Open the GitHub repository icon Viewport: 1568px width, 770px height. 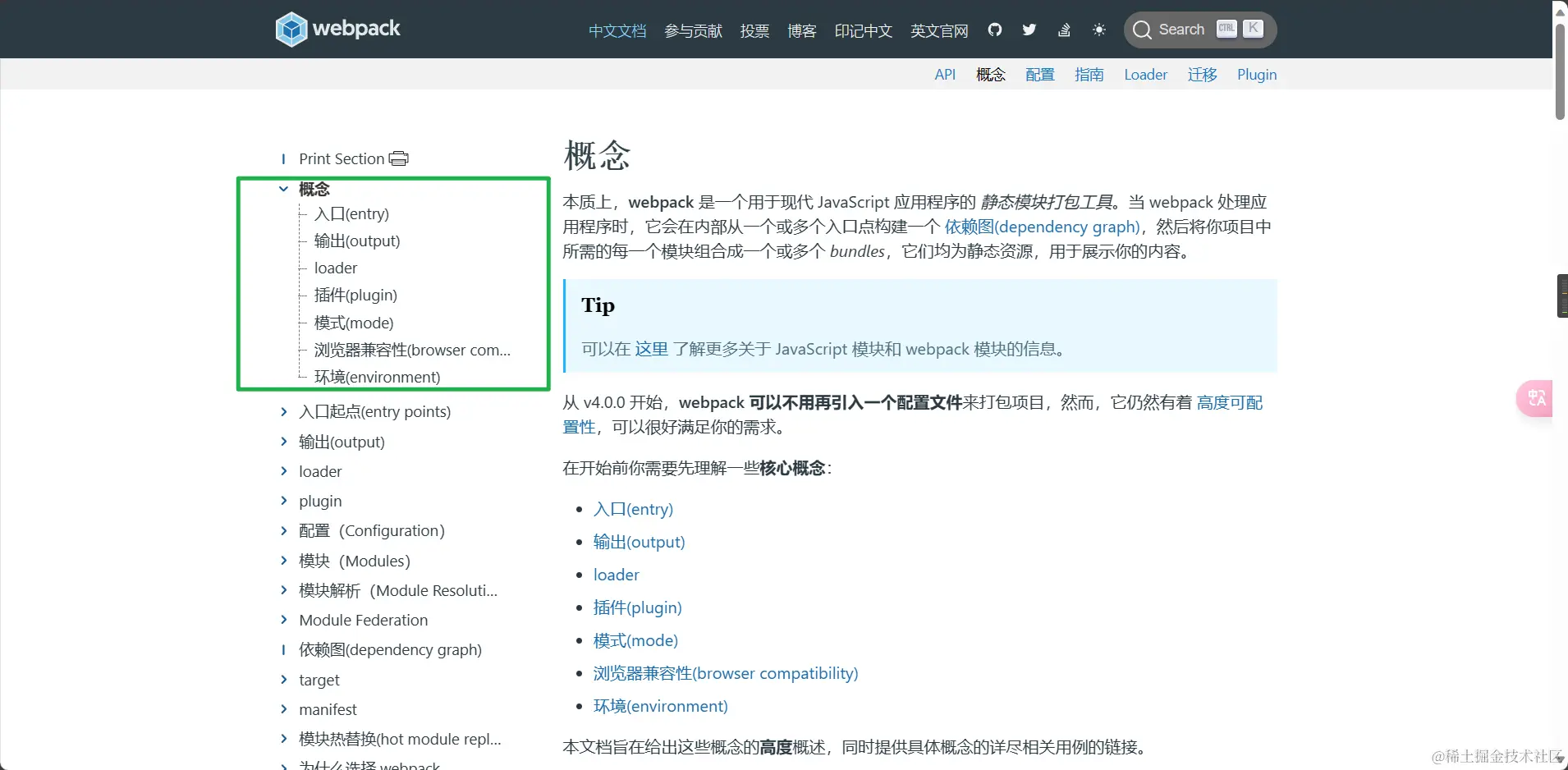[995, 30]
